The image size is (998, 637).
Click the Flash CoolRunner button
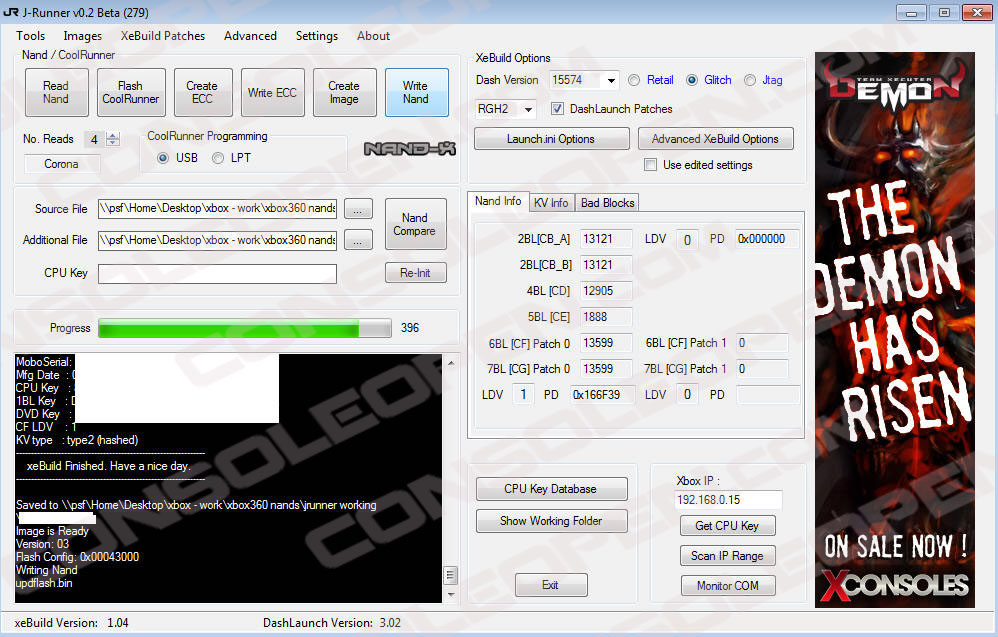tap(130, 92)
